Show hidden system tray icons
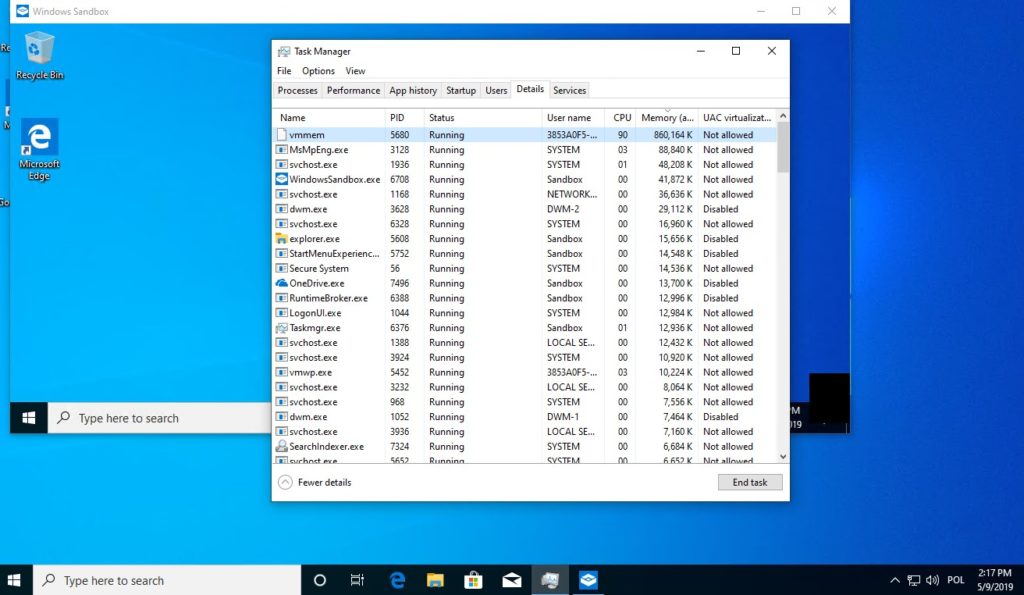 895,580
